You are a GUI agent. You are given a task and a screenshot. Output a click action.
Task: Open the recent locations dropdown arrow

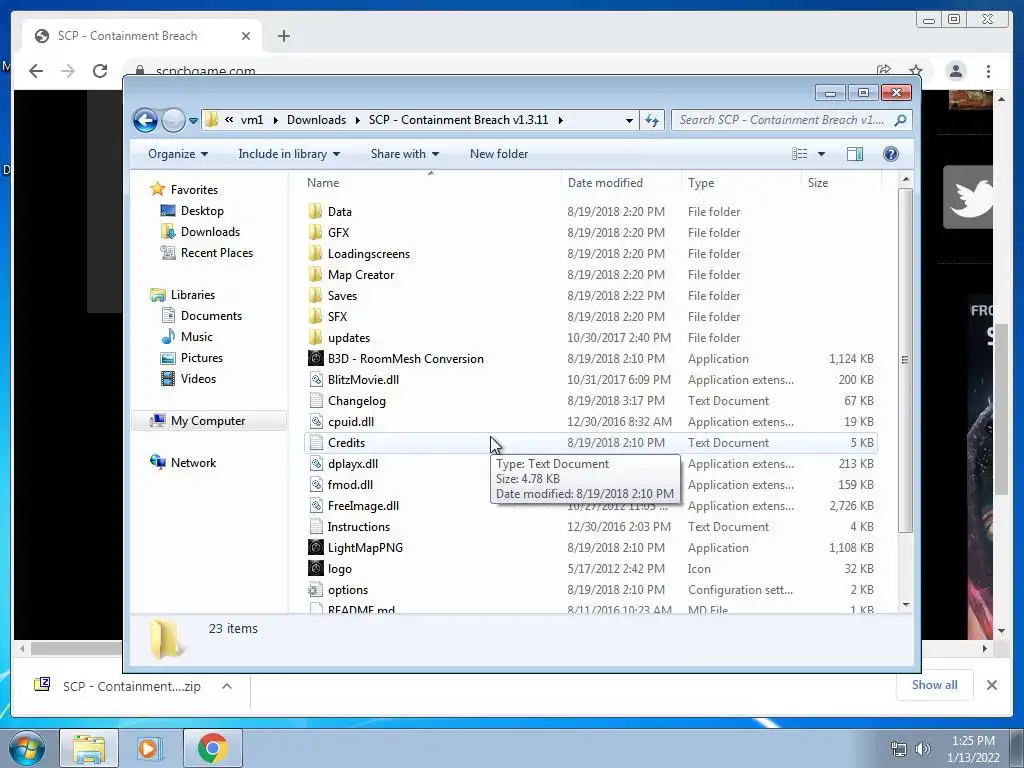point(193,121)
